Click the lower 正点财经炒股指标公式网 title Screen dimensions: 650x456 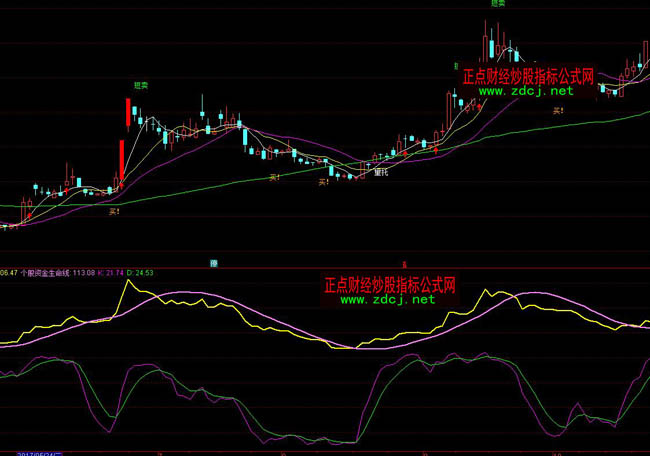[390, 284]
